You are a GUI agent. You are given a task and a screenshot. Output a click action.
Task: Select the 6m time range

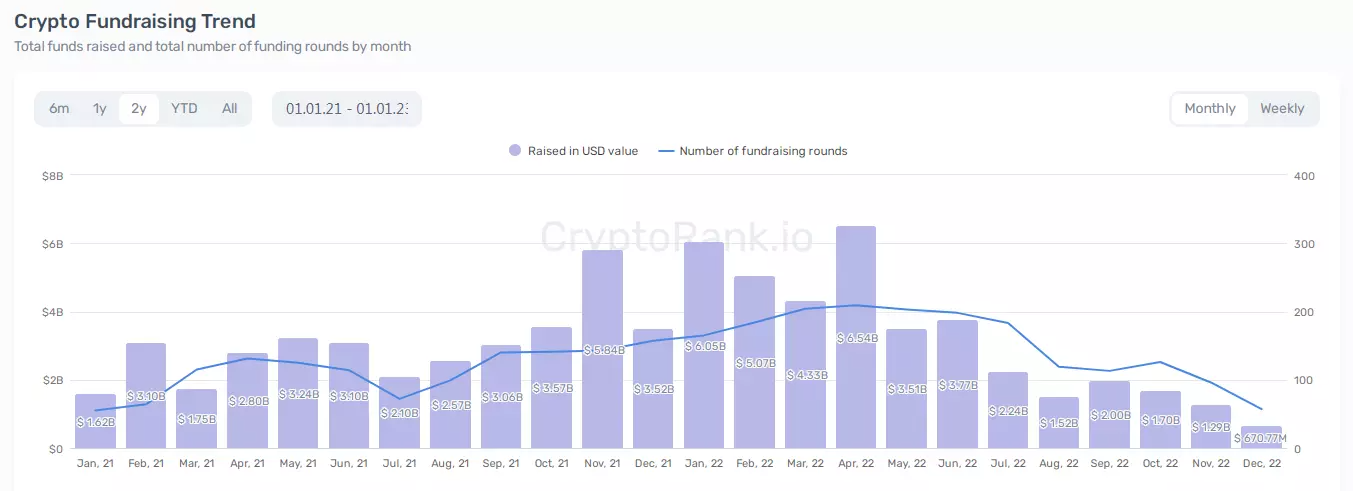[59, 109]
